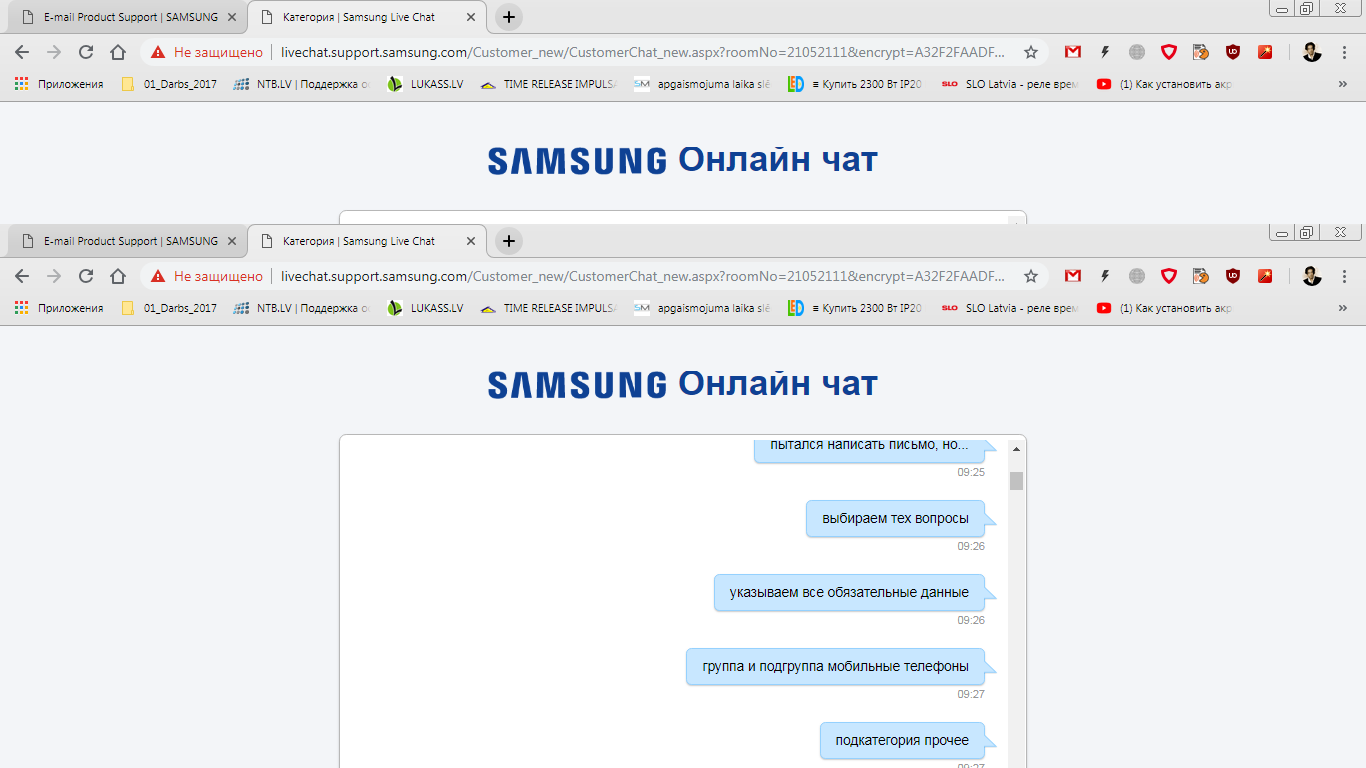Open the 'TIME RELEASE IMPULS' bookmark in front window
Screen dimensions: 1366x768
coord(549,308)
